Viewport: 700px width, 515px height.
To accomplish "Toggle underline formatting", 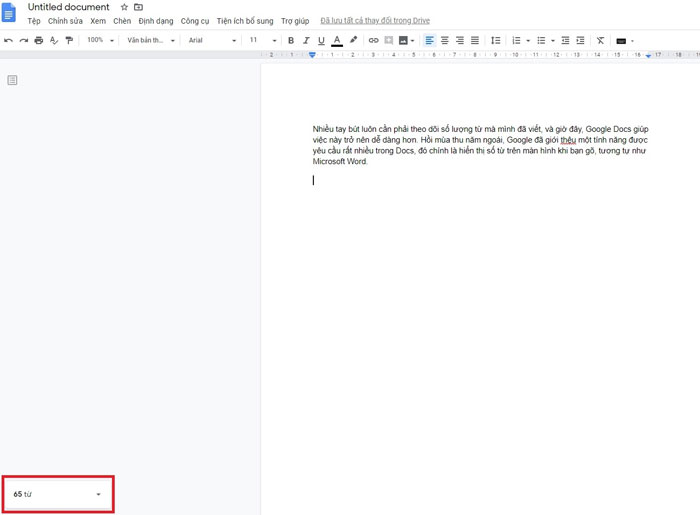I will (x=321, y=41).
